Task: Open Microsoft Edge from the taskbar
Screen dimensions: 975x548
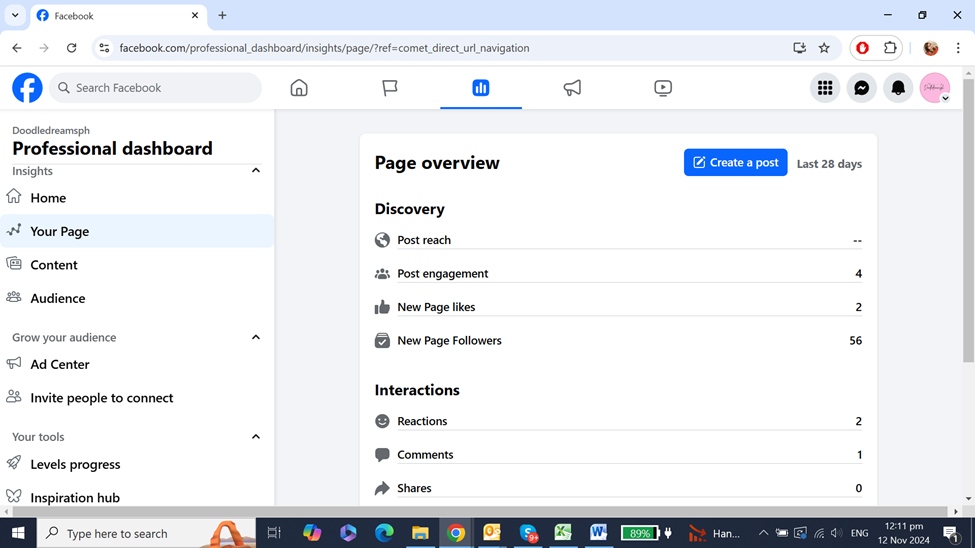Action: pyautogui.click(x=384, y=533)
